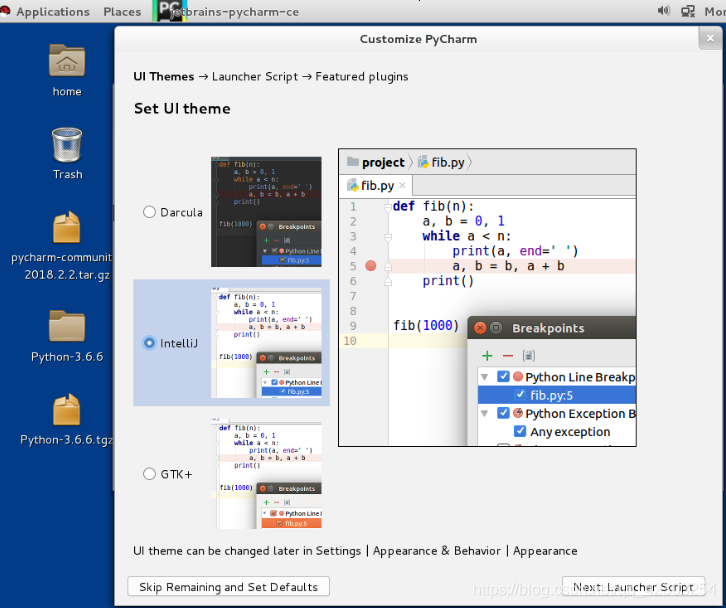726x608 pixels.
Task: Click the 'Breakpoints' title in the large preview
Action: (x=548, y=328)
